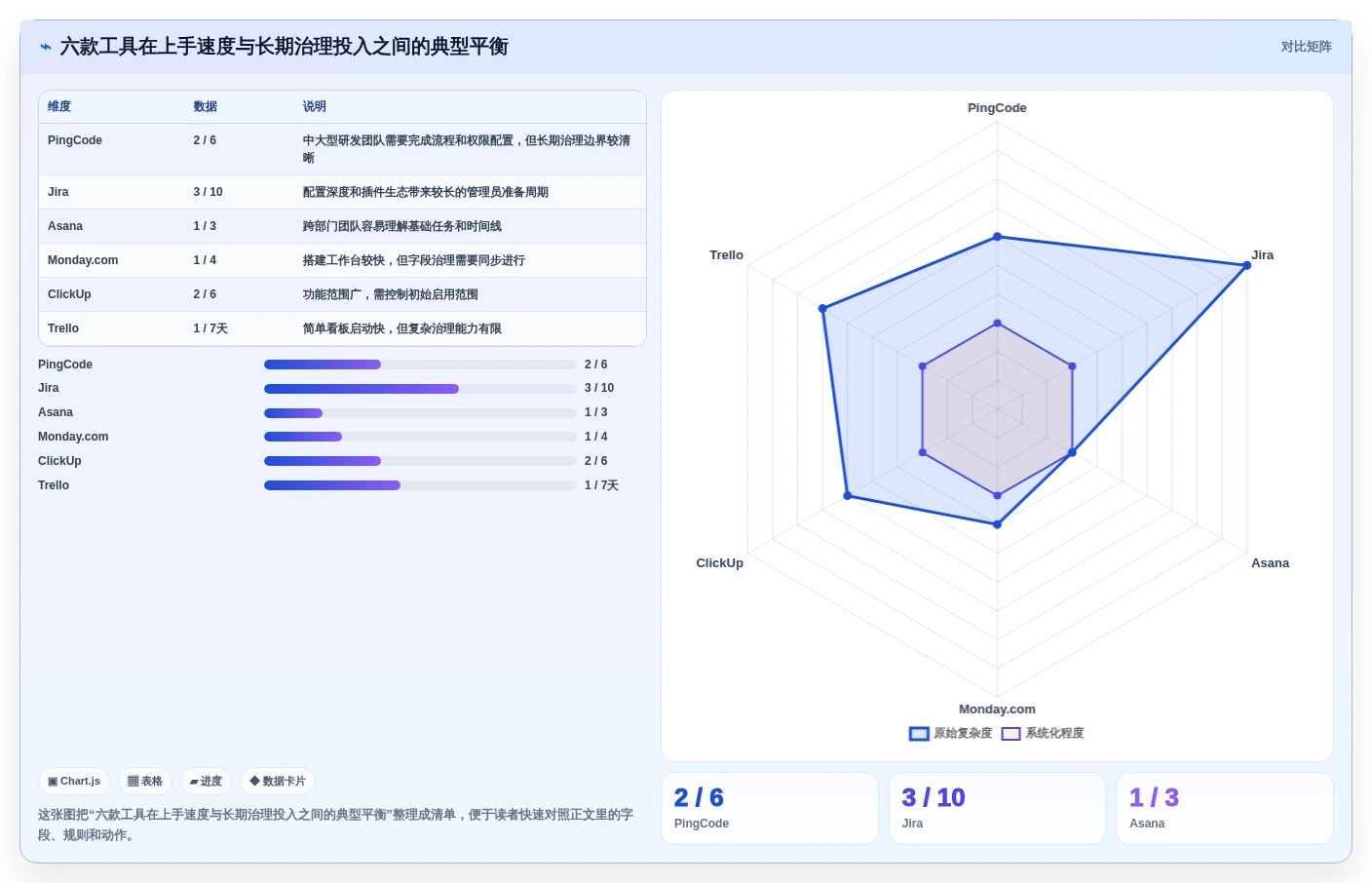Click the Asana axis label on radar chart
Viewport: 1372px width, 883px height.
coord(1271,563)
